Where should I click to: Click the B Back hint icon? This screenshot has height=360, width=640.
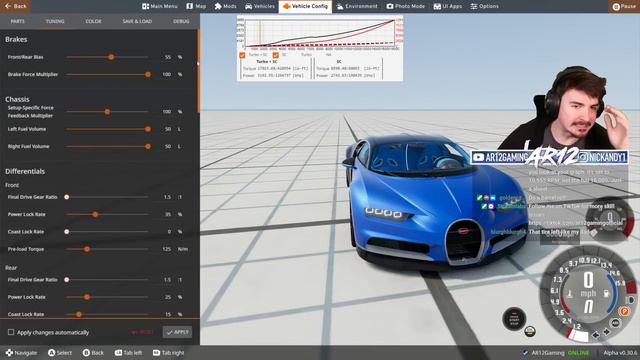pyautogui.click(x=86, y=353)
